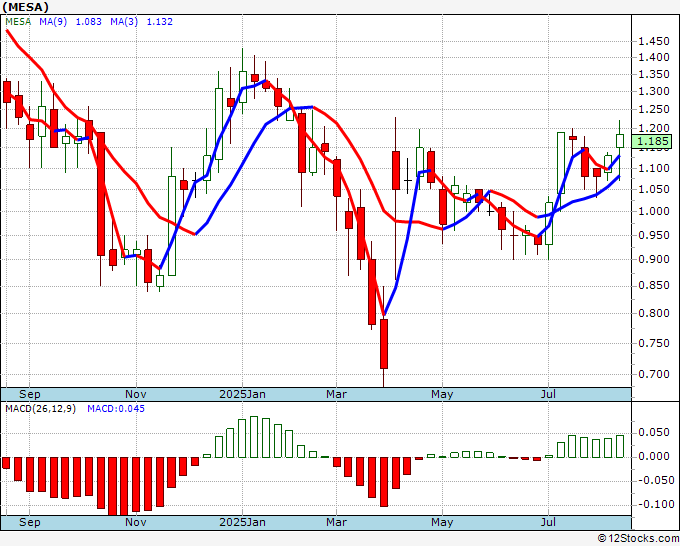This screenshot has height=546, width=680.
Task: Click the green 1.185 current price tag
Action: click(x=655, y=142)
